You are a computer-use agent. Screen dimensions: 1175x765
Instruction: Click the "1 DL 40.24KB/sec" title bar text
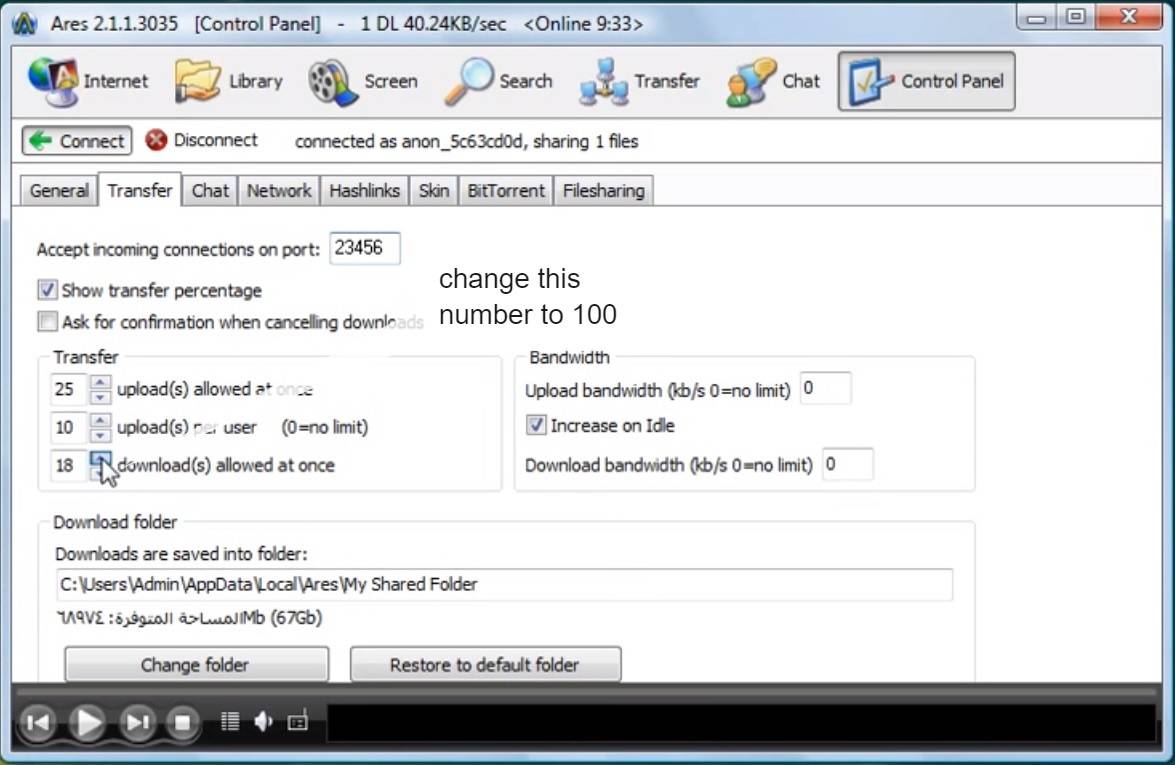coord(433,24)
